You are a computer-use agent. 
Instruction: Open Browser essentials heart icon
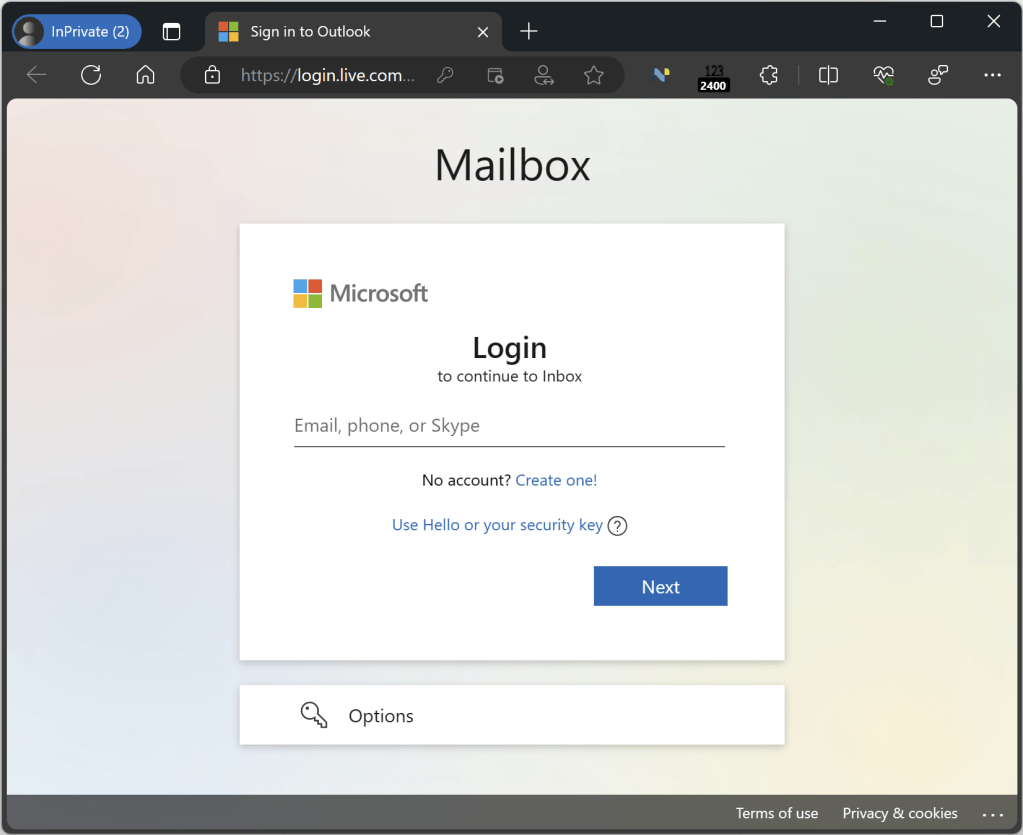[x=882, y=75]
